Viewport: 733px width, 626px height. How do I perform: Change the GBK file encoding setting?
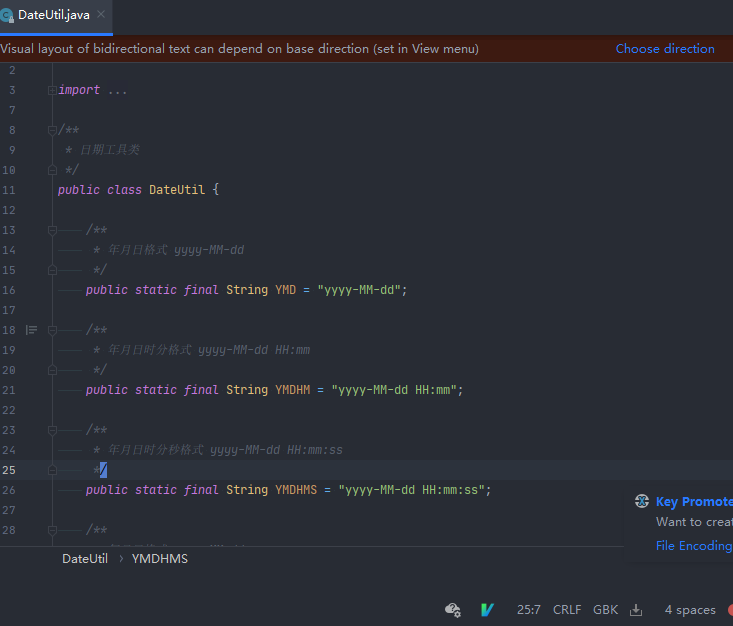[605, 610]
